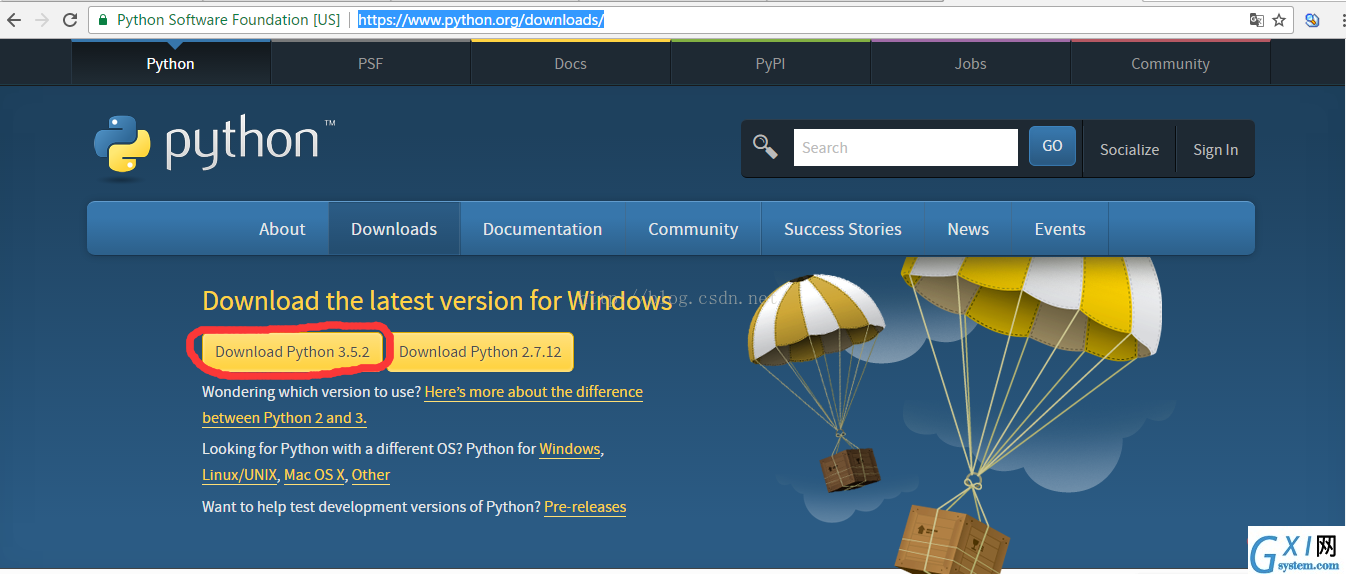The image size is (1346, 574).
Task: Click the GO search button
Action: tap(1052, 146)
